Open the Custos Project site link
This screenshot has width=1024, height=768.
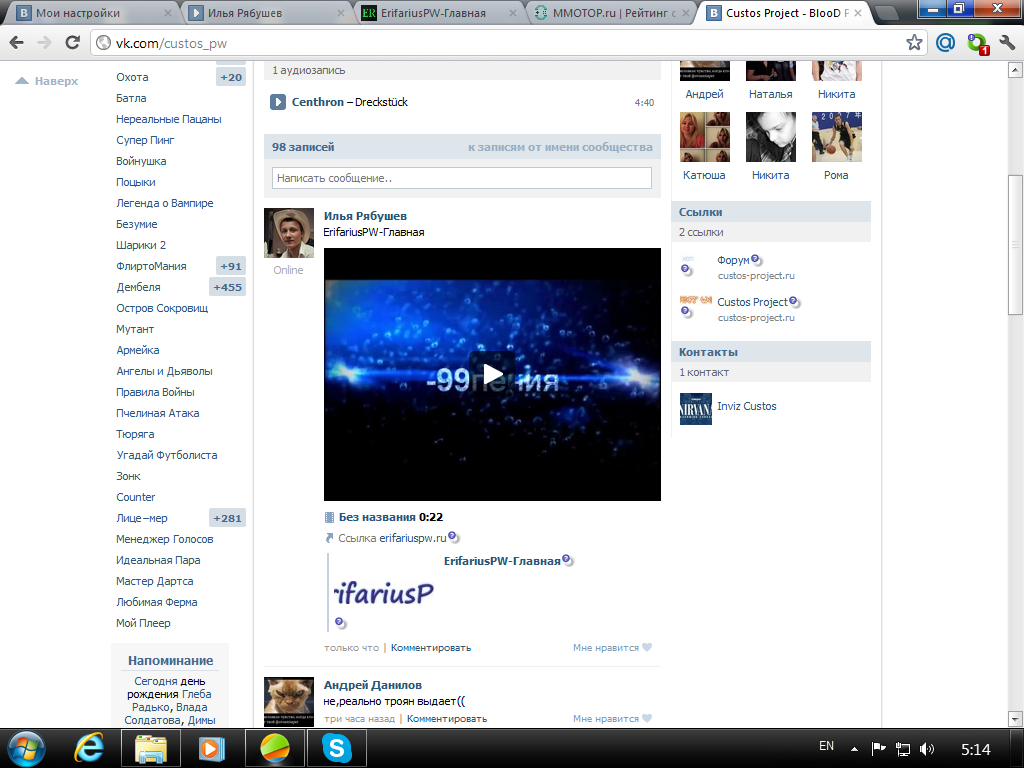click(x=752, y=302)
